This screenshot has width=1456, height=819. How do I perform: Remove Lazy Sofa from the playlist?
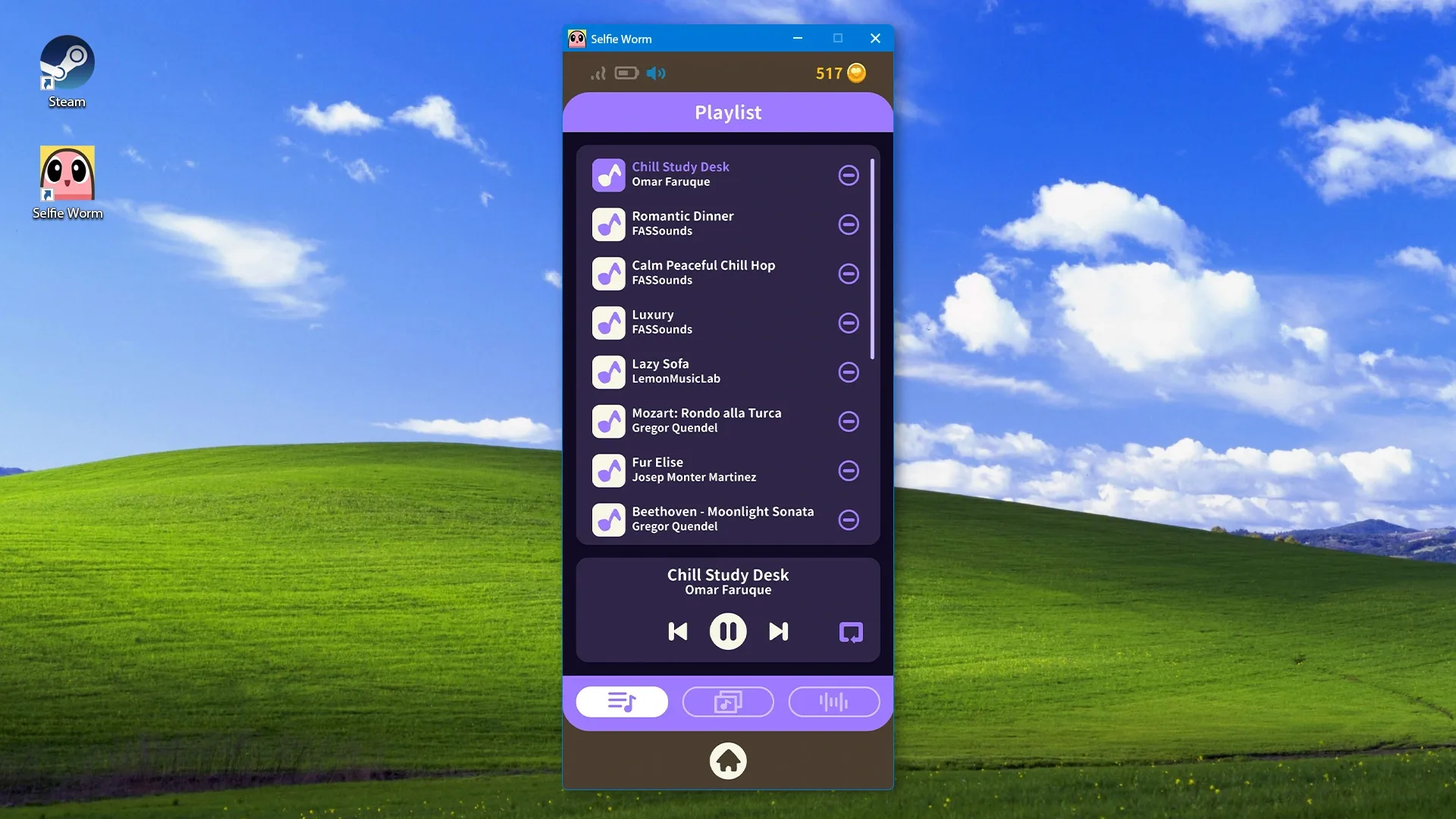click(x=849, y=372)
